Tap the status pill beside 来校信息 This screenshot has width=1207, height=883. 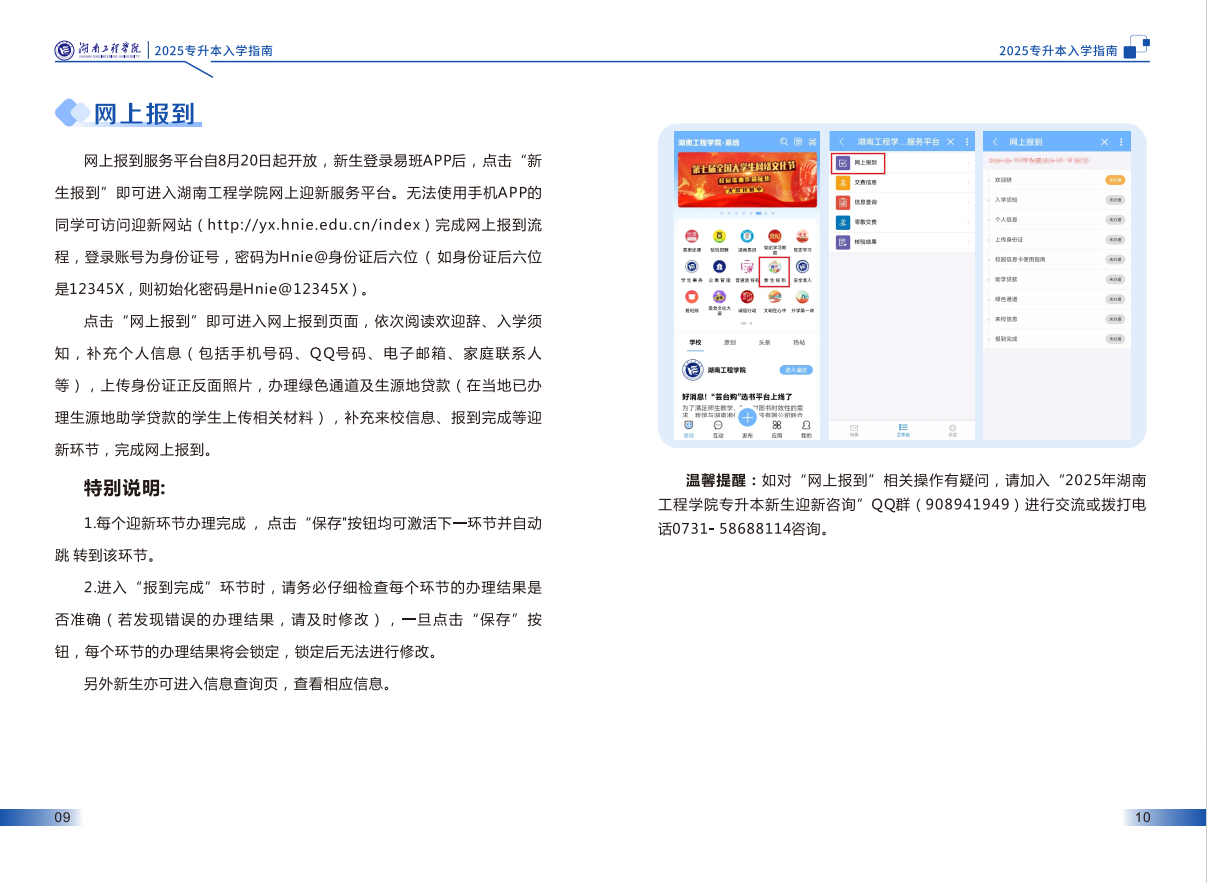pyautogui.click(x=1115, y=319)
